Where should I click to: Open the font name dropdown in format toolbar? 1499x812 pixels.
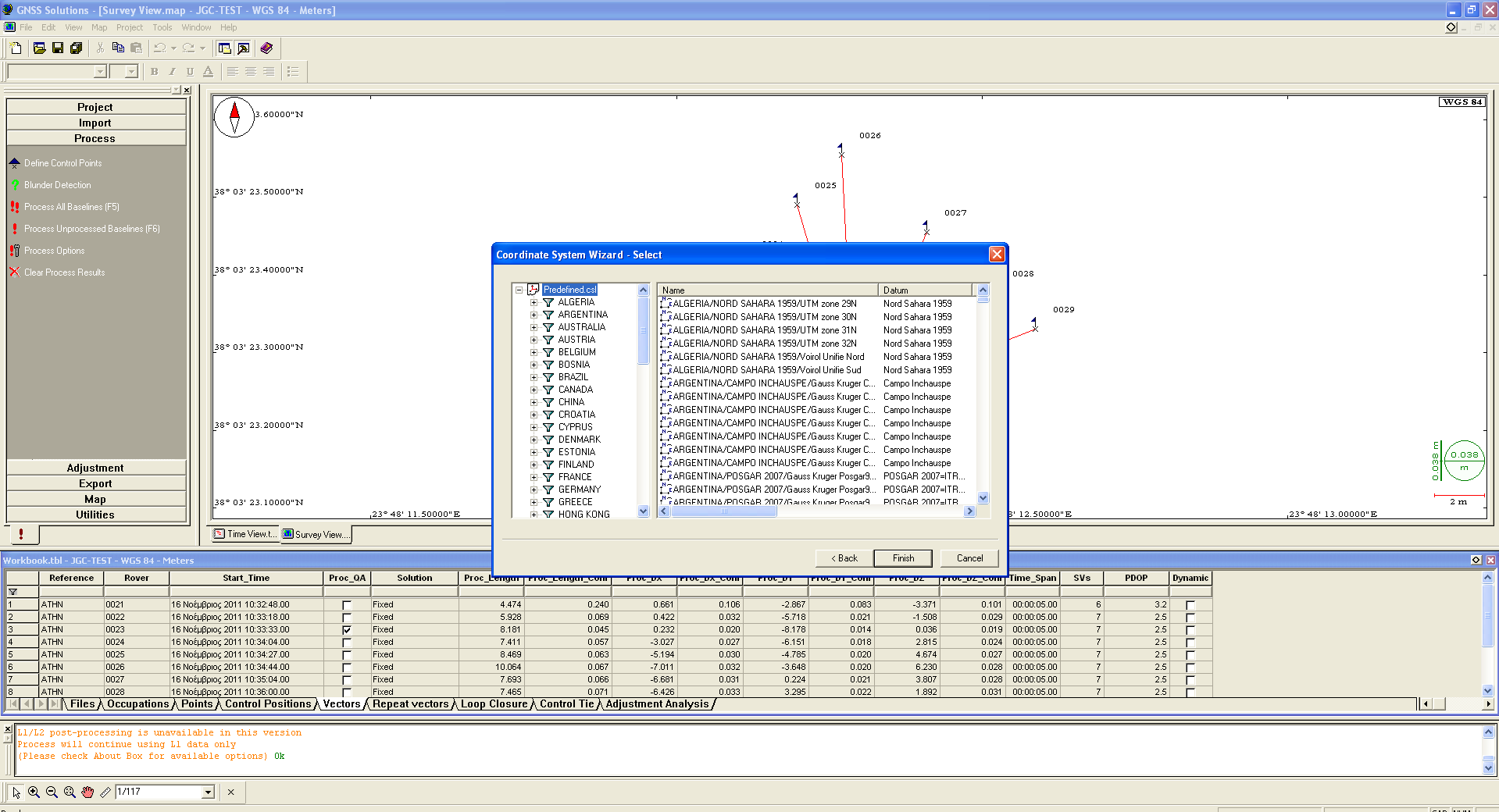tap(100, 72)
